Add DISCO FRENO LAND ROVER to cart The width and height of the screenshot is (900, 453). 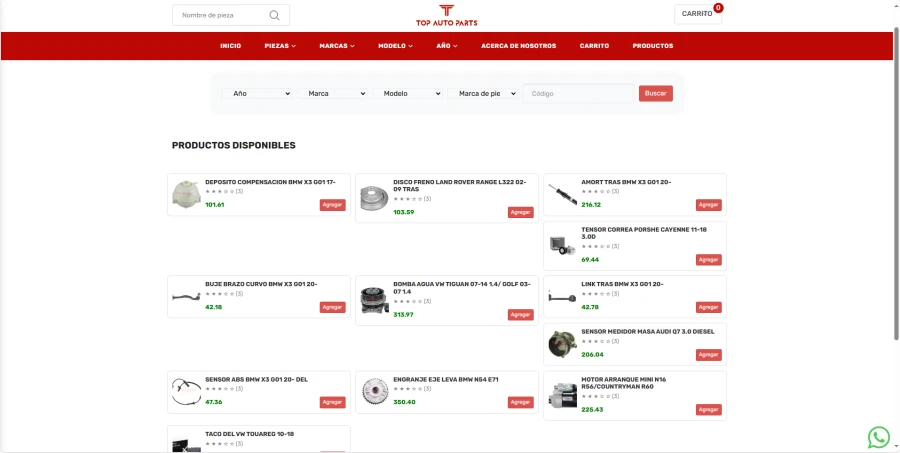[x=521, y=212]
